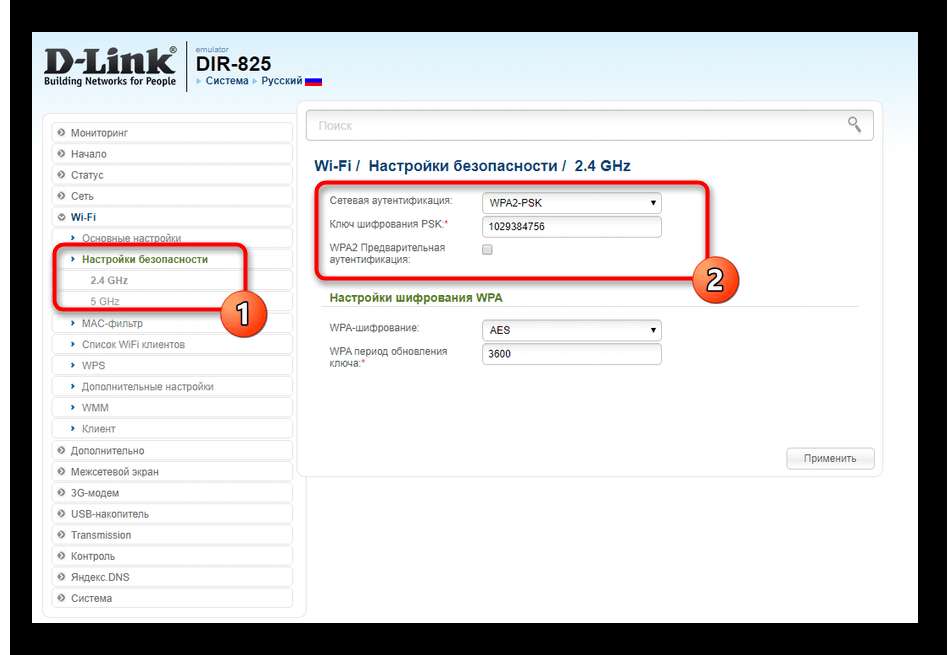Expand the Контроль sidebar section
This screenshot has height=655, width=950.
coord(172,556)
